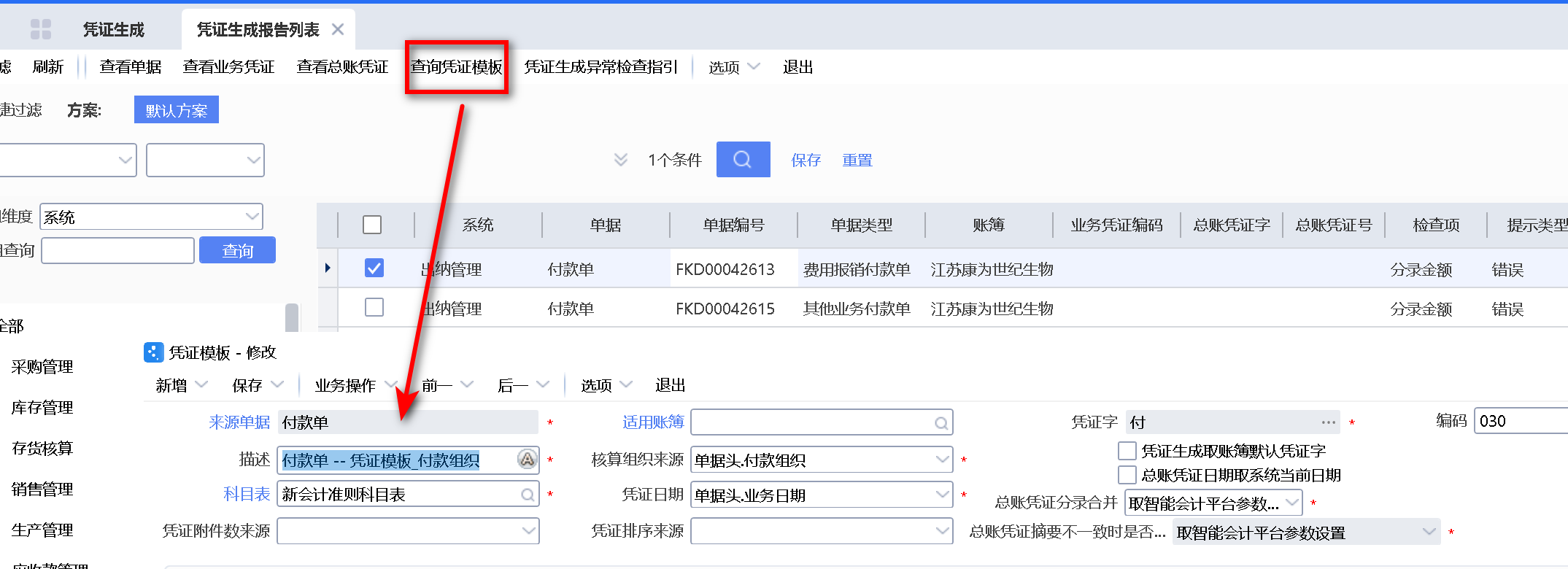The image size is (1568, 569).
Task: Open the 科目表 link label
Action: 247,495
